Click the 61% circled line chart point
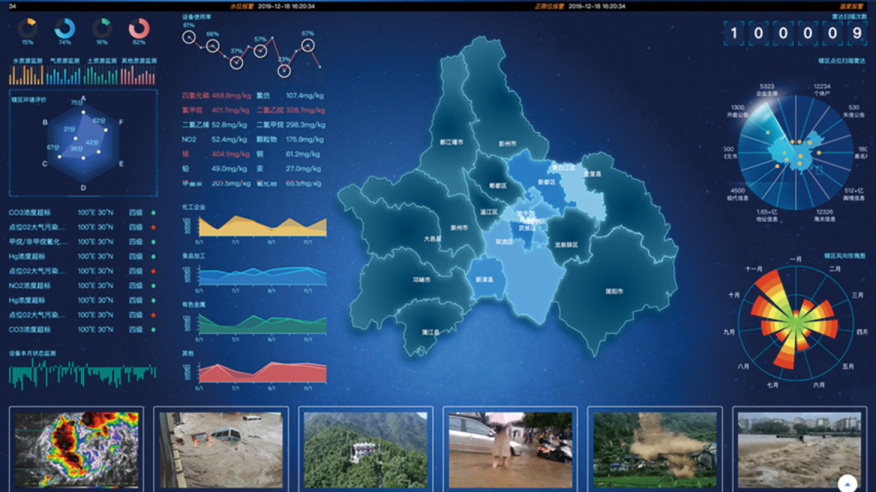Viewport: 876px width, 492px height. [x=189, y=37]
